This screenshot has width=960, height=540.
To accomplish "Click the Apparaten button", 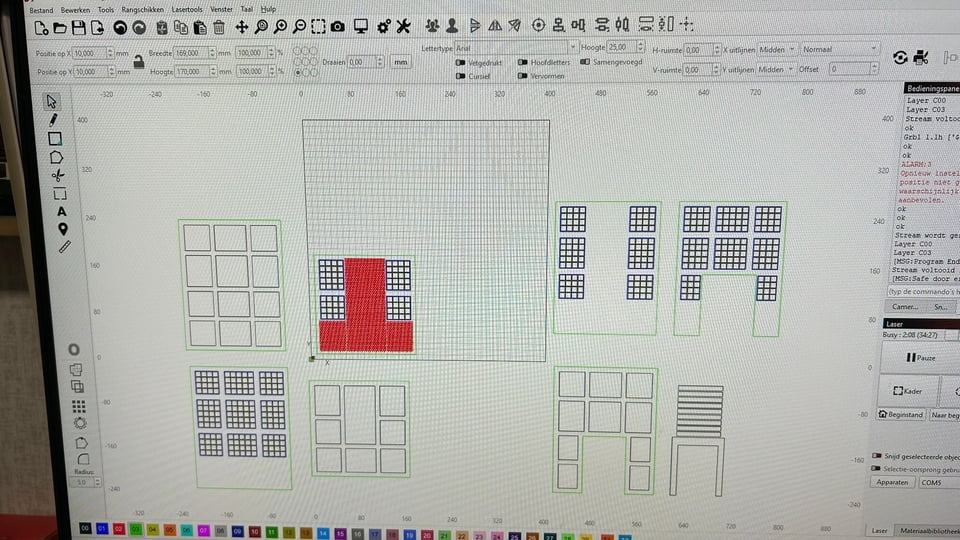I will (x=893, y=482).
